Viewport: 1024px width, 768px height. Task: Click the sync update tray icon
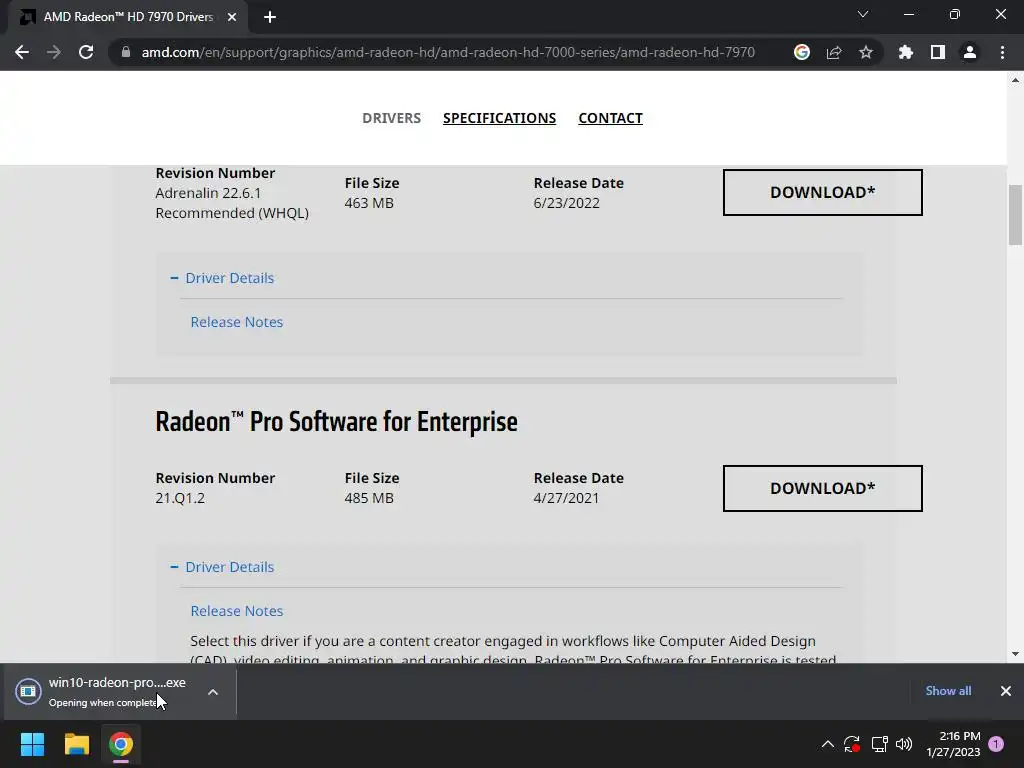click(x=852, y=744)
